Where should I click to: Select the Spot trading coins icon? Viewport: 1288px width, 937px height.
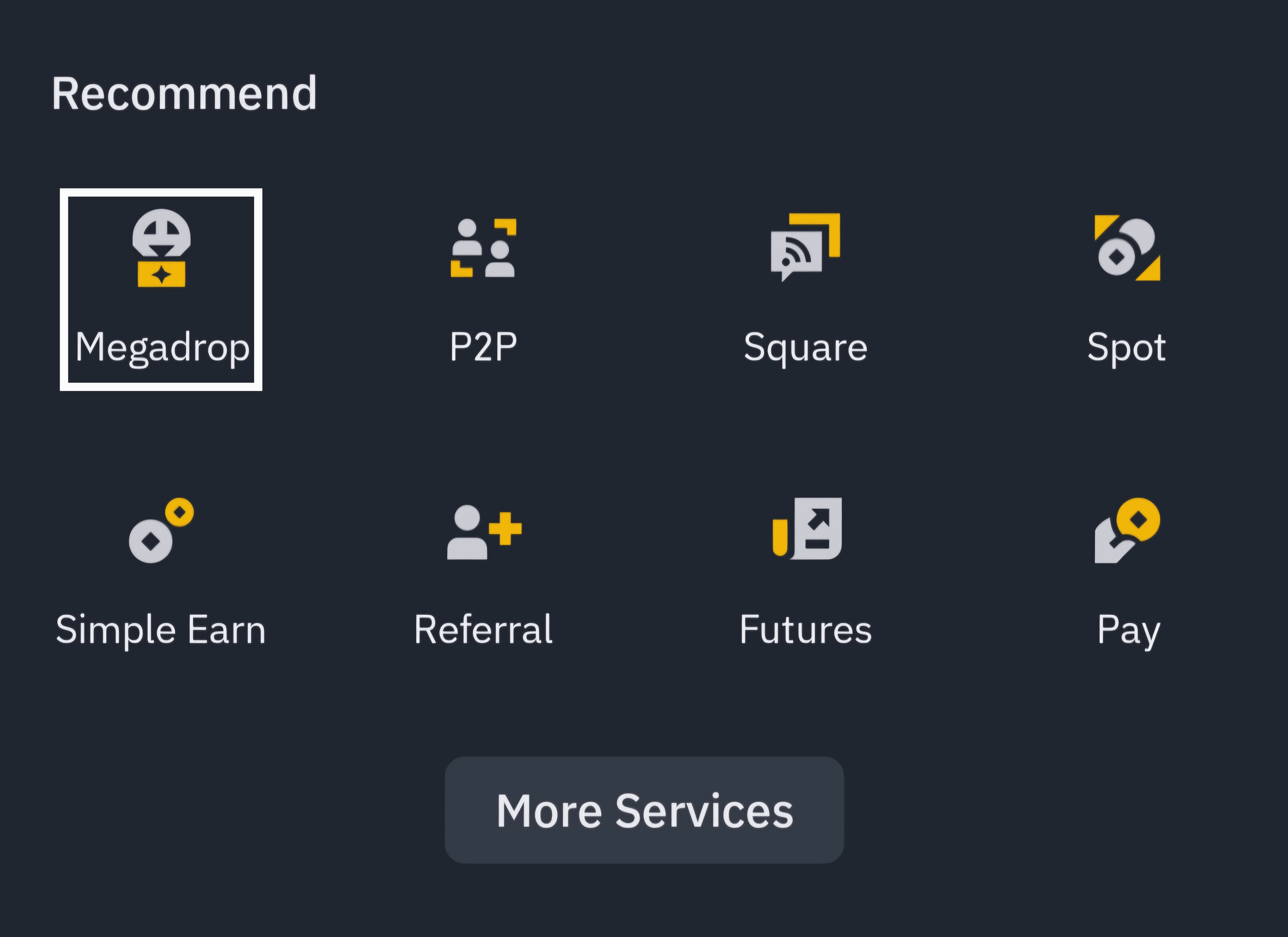(x=1127, y=247)
